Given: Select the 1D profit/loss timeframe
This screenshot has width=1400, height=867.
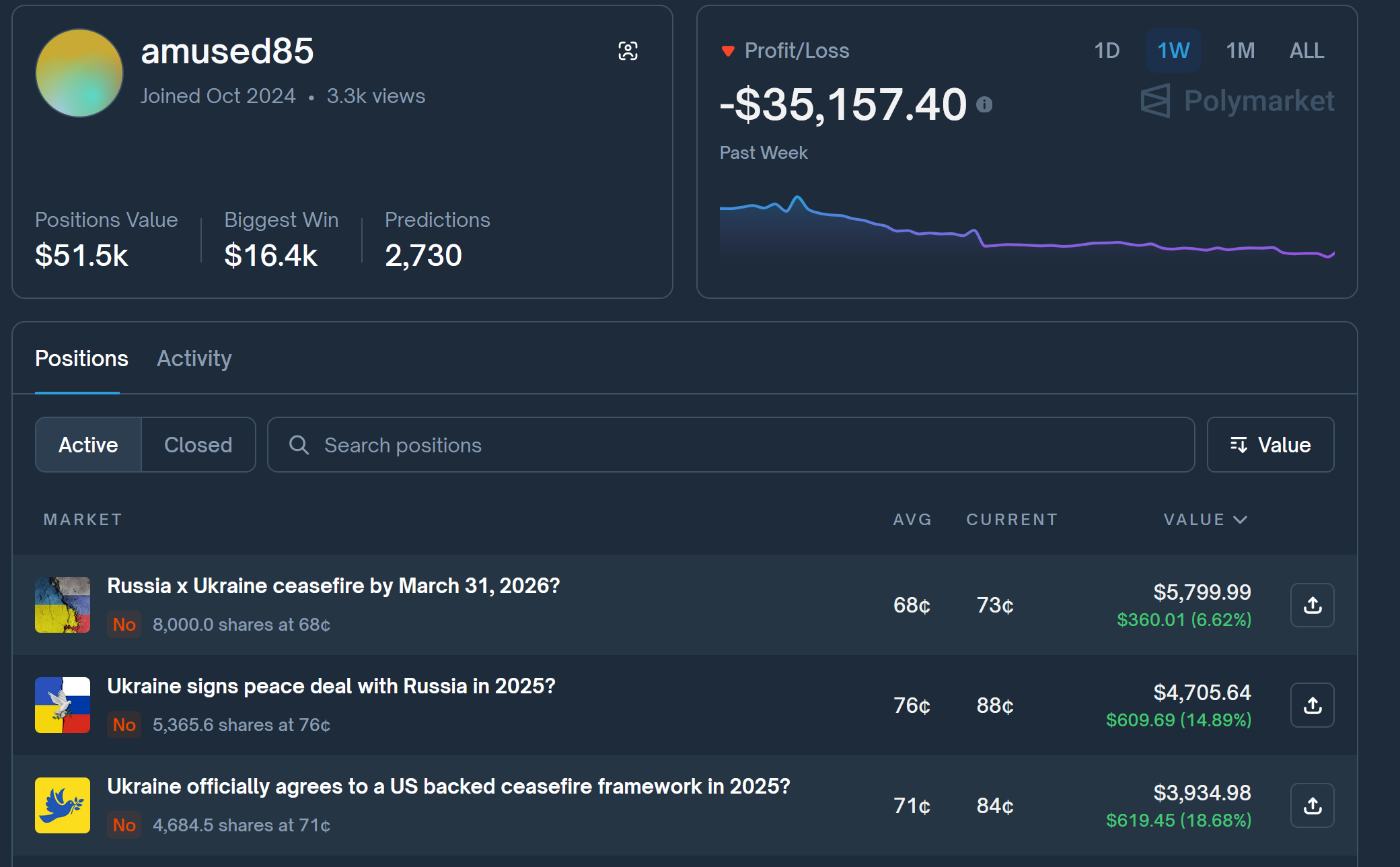Looking at the screenshot, I should pyautogui.click(x=1107, y=50).
